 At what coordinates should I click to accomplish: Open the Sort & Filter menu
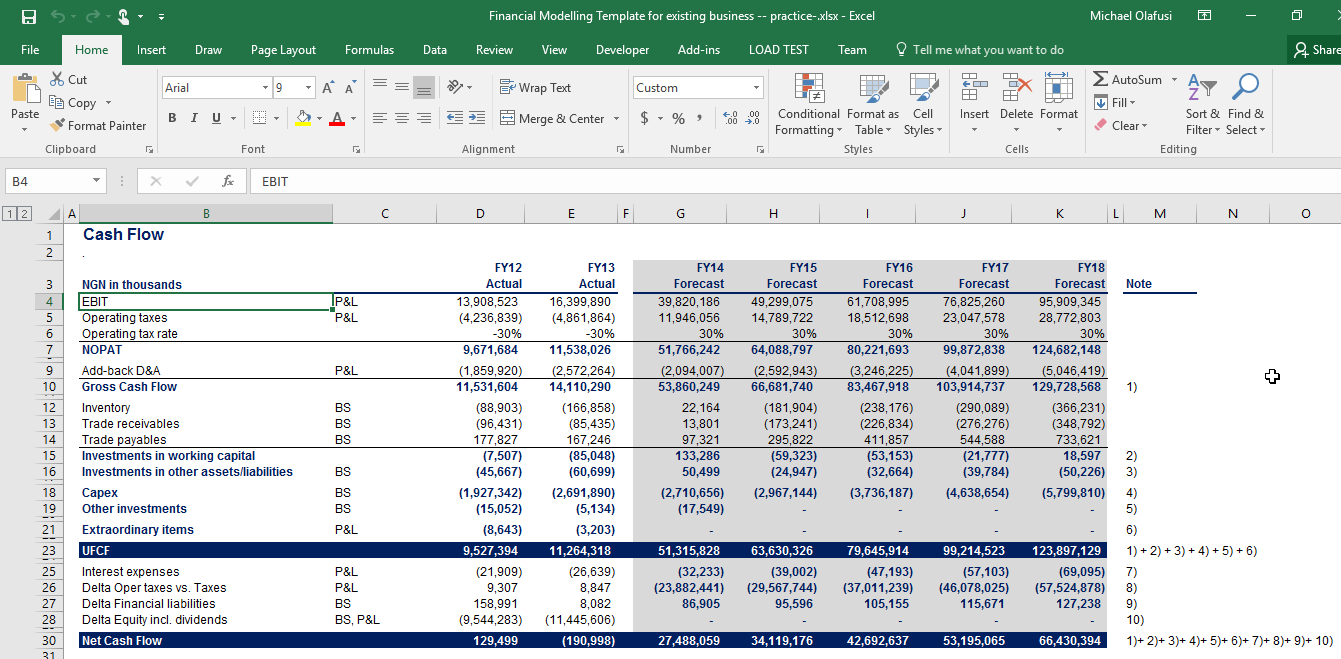(1203, 105)
